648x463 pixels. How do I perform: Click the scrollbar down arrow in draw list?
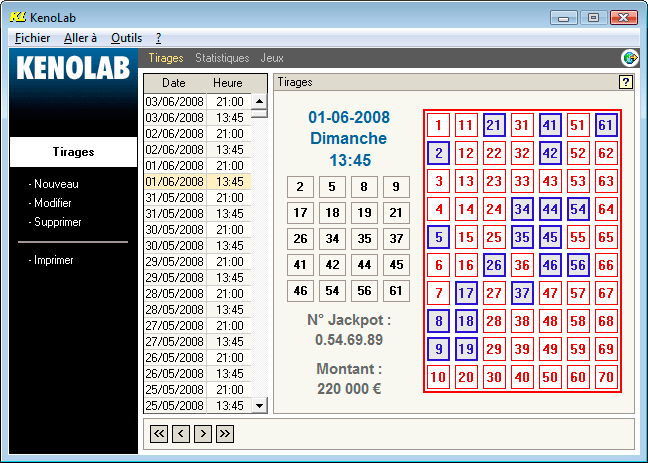click(x=260, y=406)
